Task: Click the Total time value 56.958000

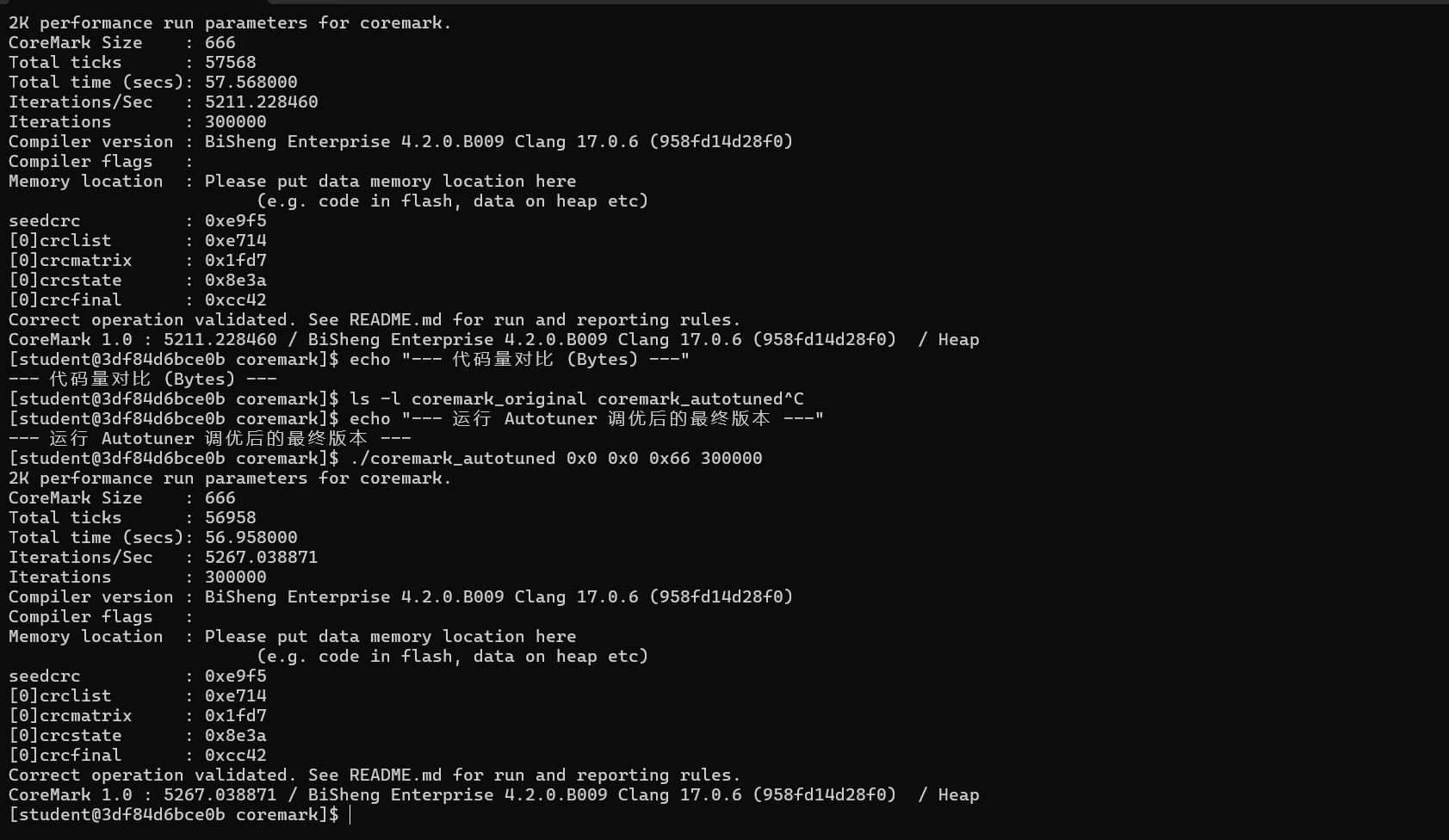Action: tap(251, 538)
